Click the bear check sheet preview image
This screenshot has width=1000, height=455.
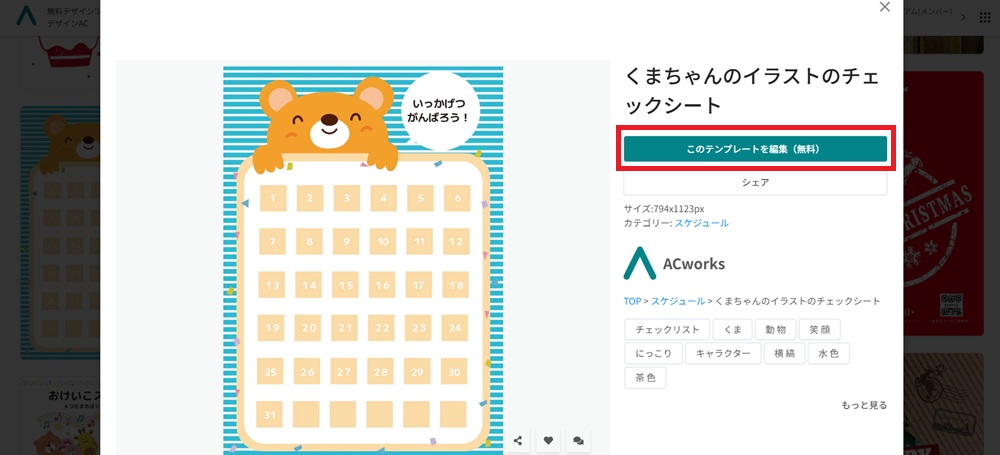(363, 260)
